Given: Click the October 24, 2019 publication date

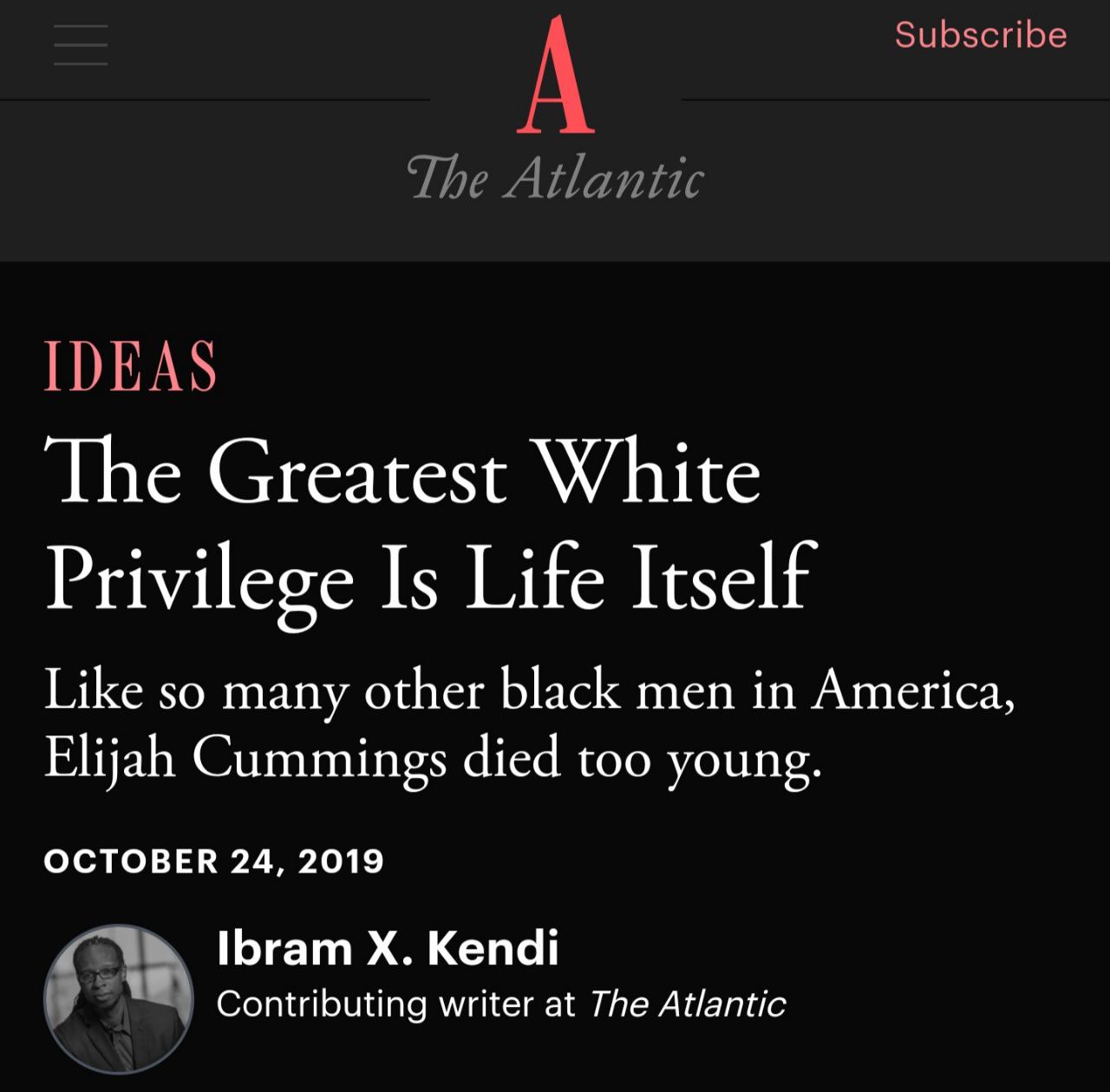Looking at the screenshot, I should (213, 861).
